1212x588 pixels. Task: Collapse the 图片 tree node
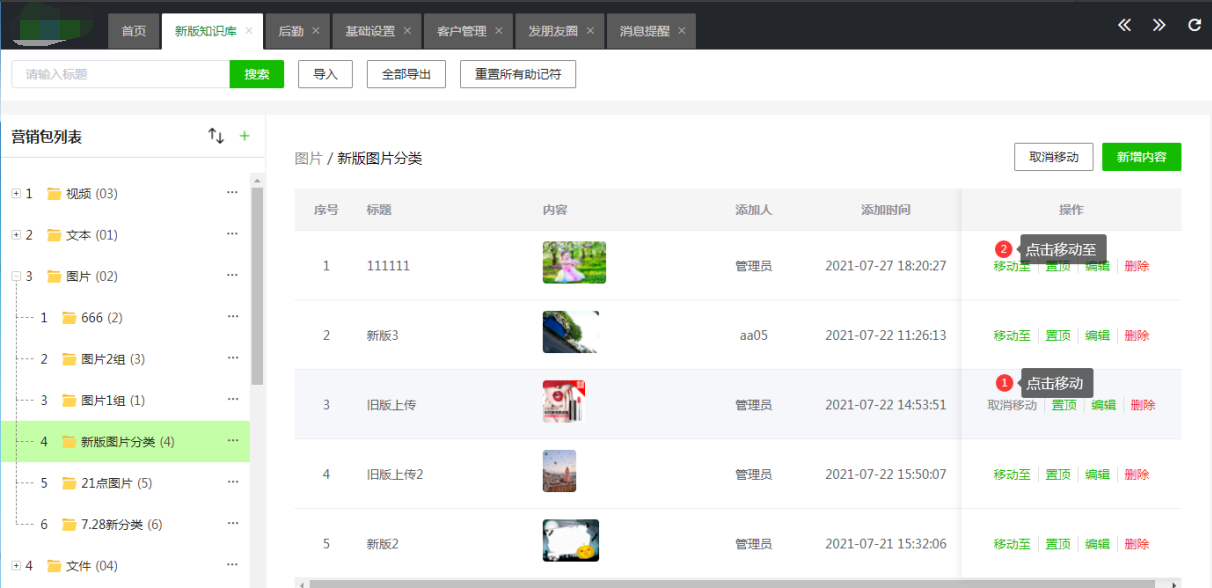point(16,277)
